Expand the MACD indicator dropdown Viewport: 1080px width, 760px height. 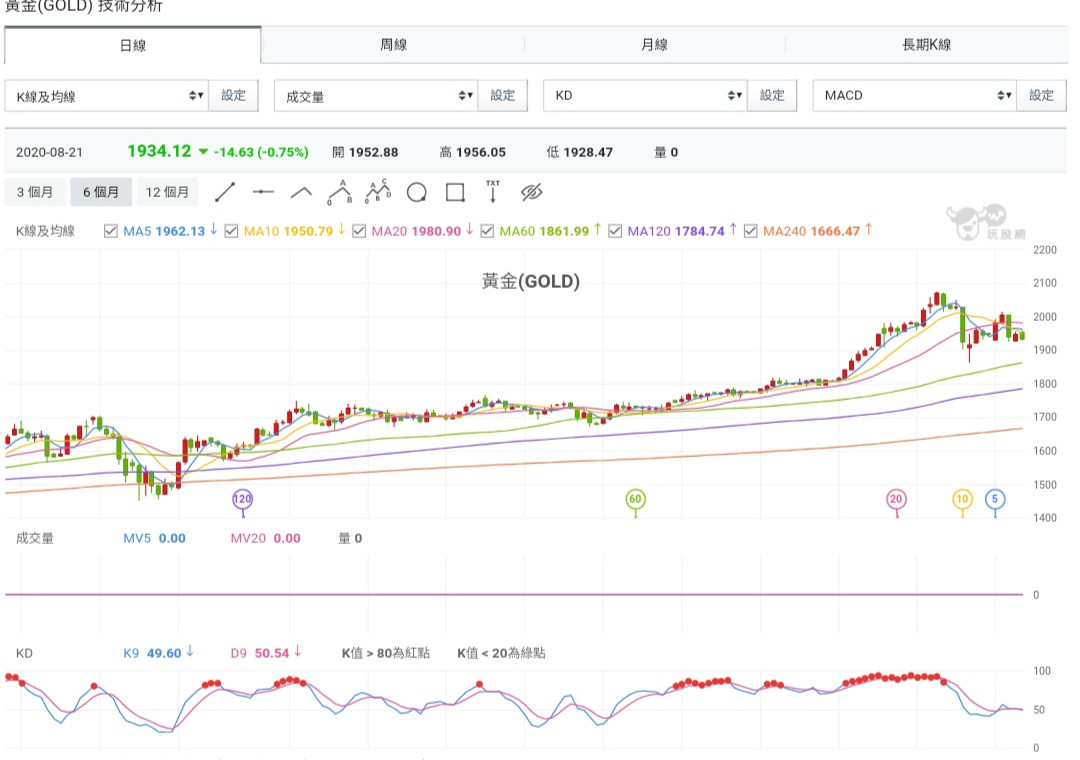point(914,96)
